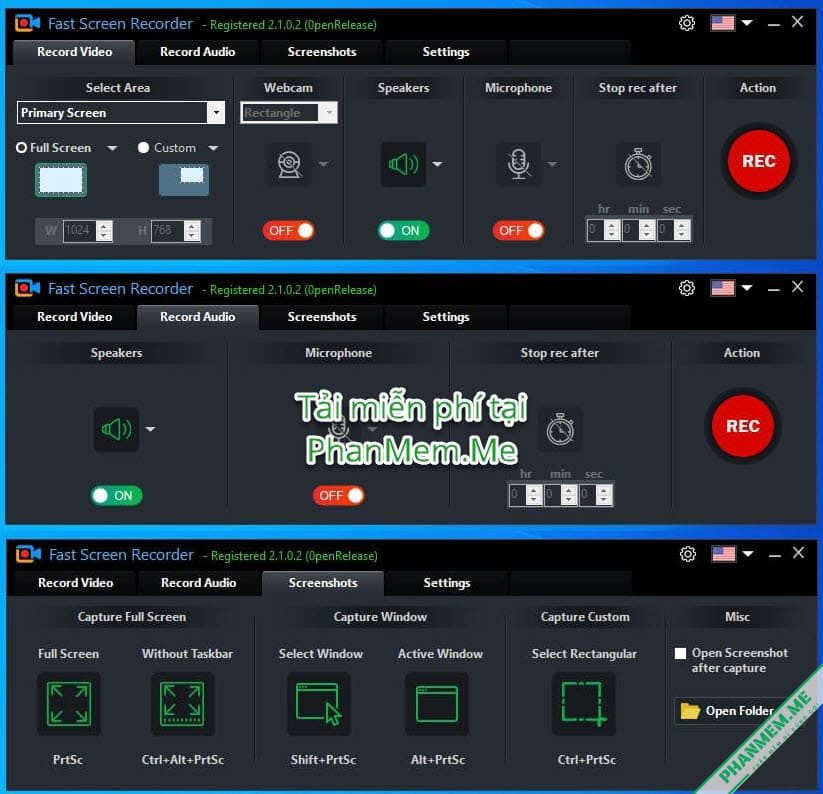Click app logo in Record Audio window

click(x=27, y=288)
